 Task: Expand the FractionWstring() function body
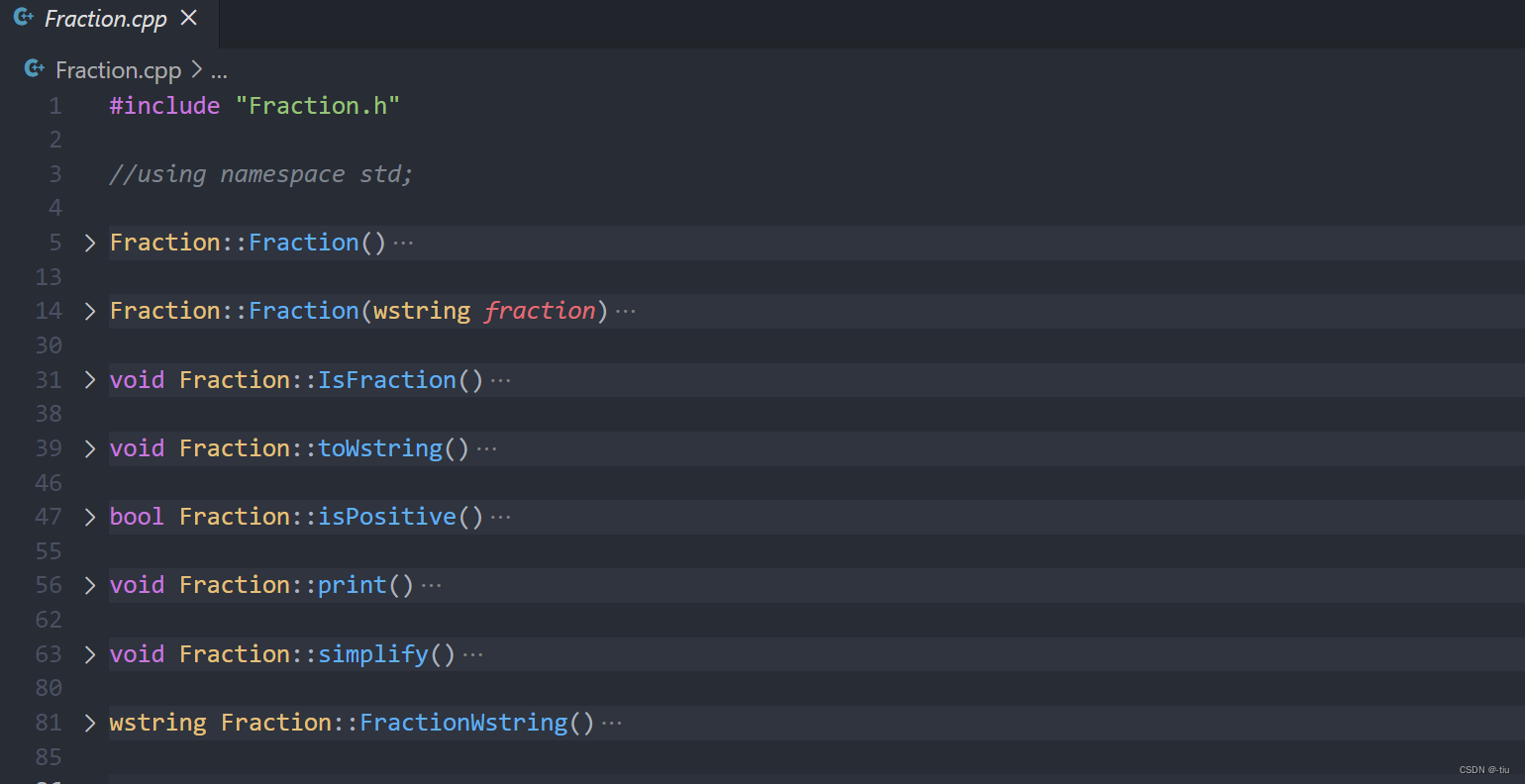click(90, 723)
